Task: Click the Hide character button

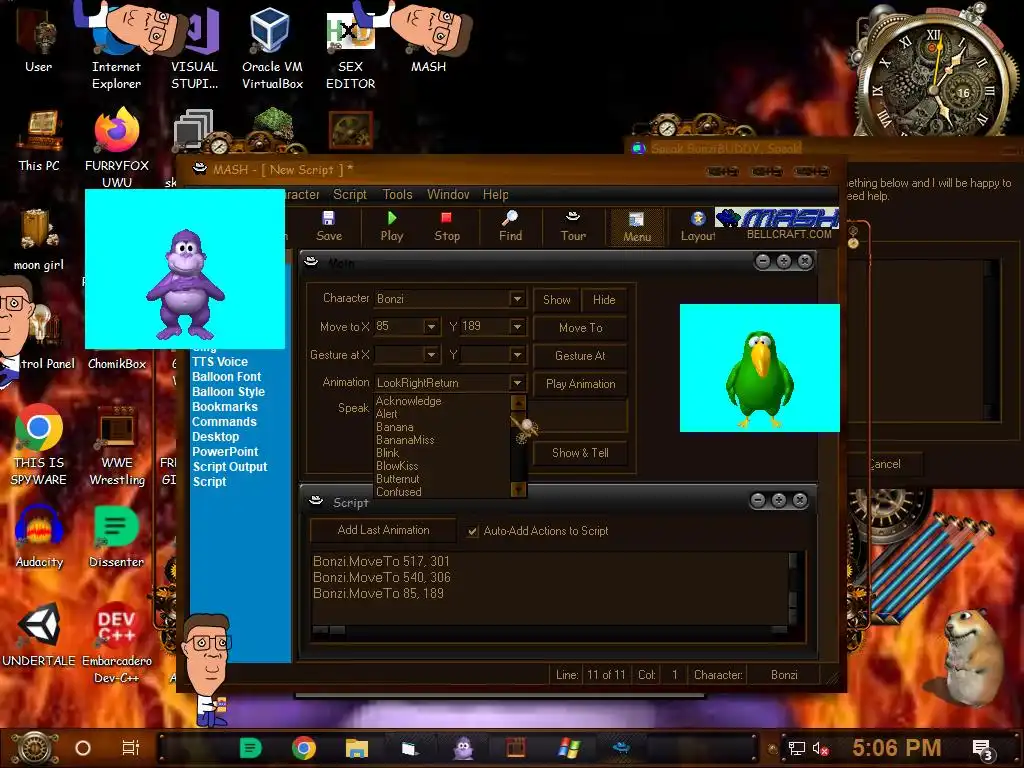Action: [x=604, y=300]
